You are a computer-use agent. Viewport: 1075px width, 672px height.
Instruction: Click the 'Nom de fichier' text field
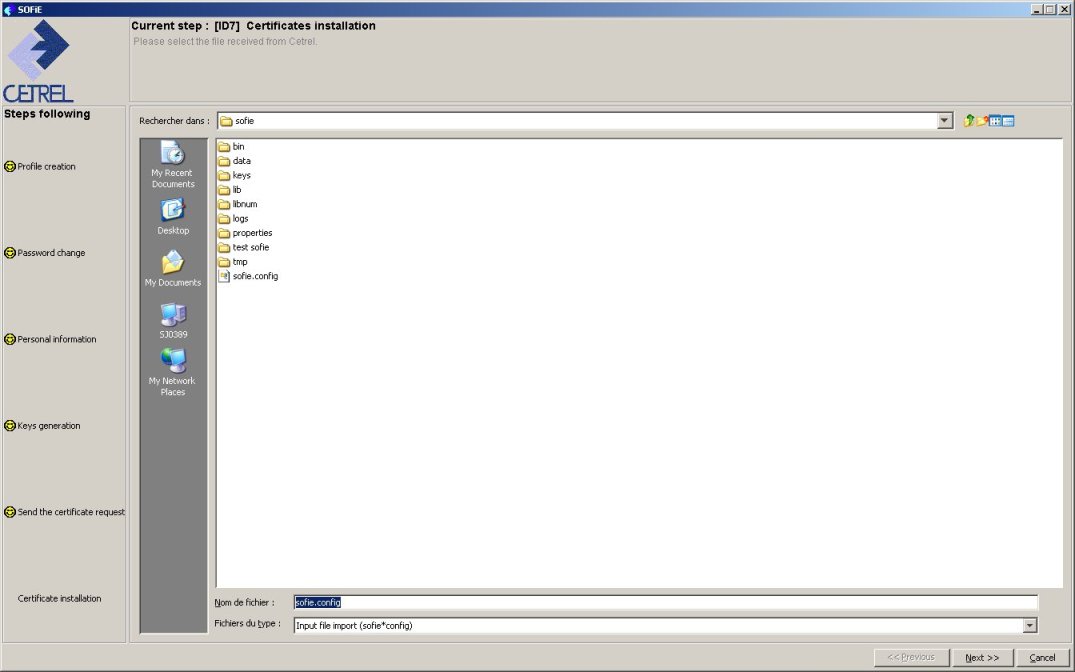(x=665, y=602)
